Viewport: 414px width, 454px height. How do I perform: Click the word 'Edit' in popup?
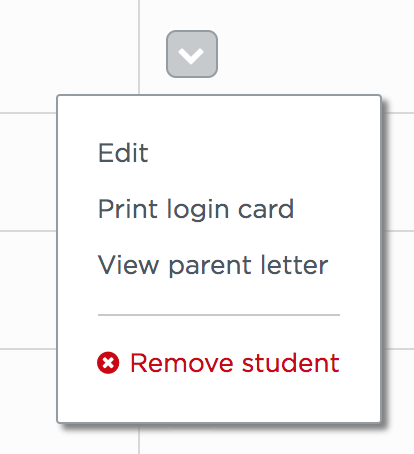(123, 153)
